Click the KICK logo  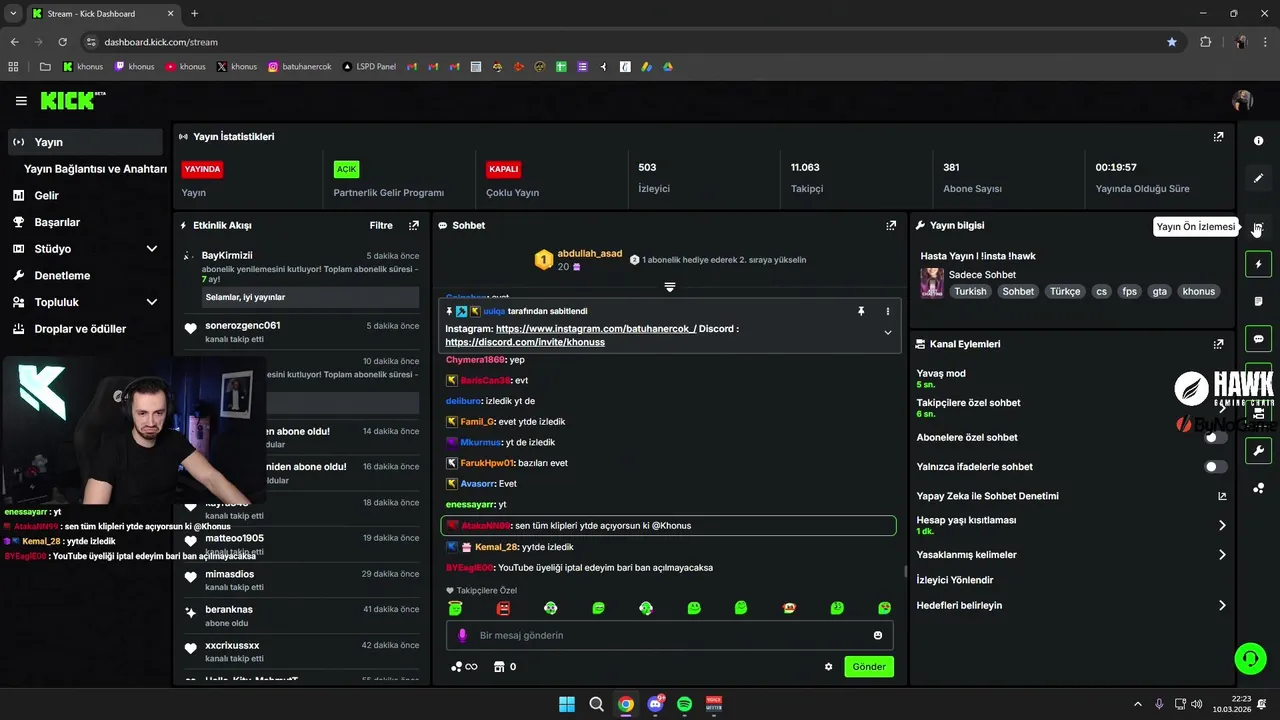(72, 100)
